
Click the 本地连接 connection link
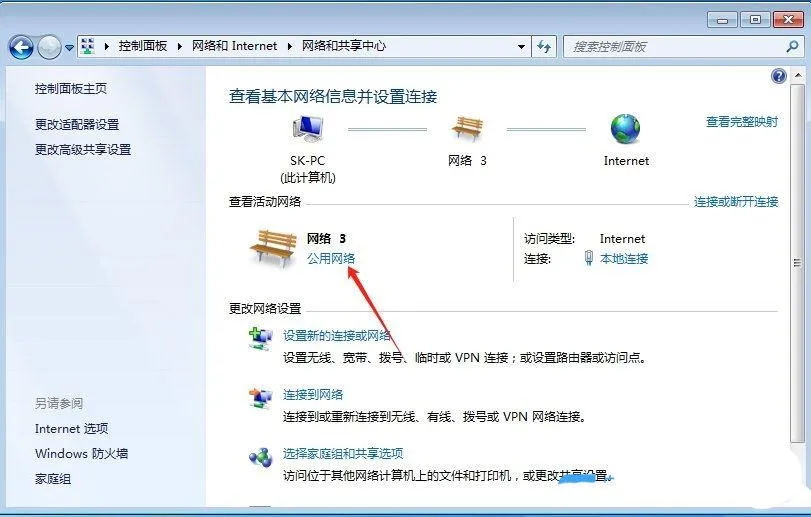(624, 258)
